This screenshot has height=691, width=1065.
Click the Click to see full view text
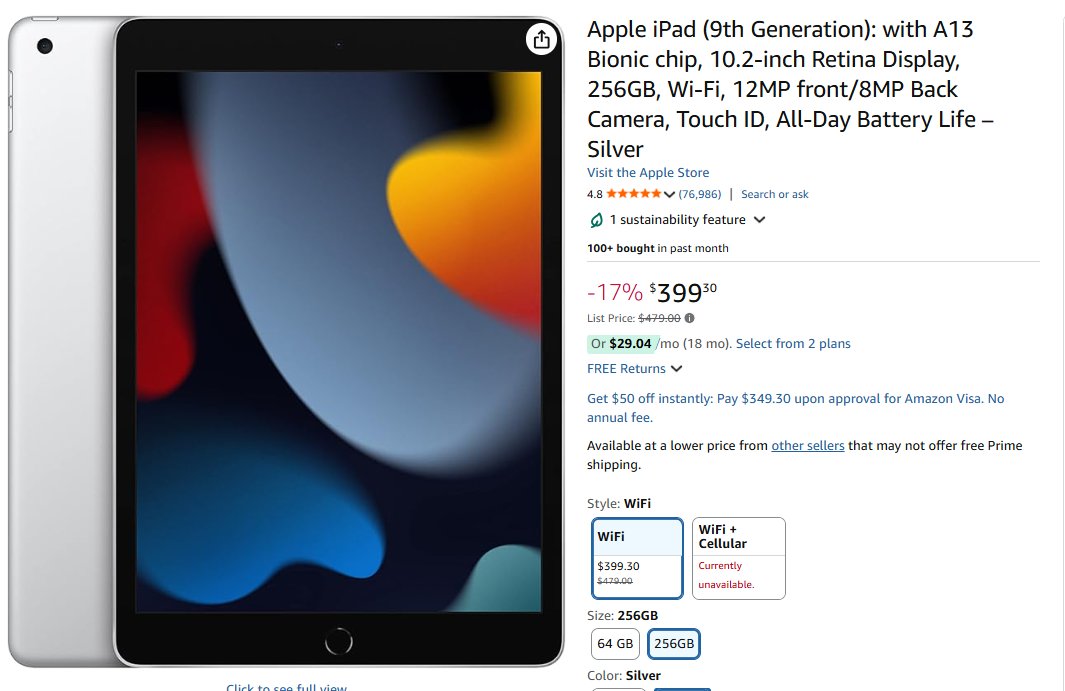pos(287,687)
